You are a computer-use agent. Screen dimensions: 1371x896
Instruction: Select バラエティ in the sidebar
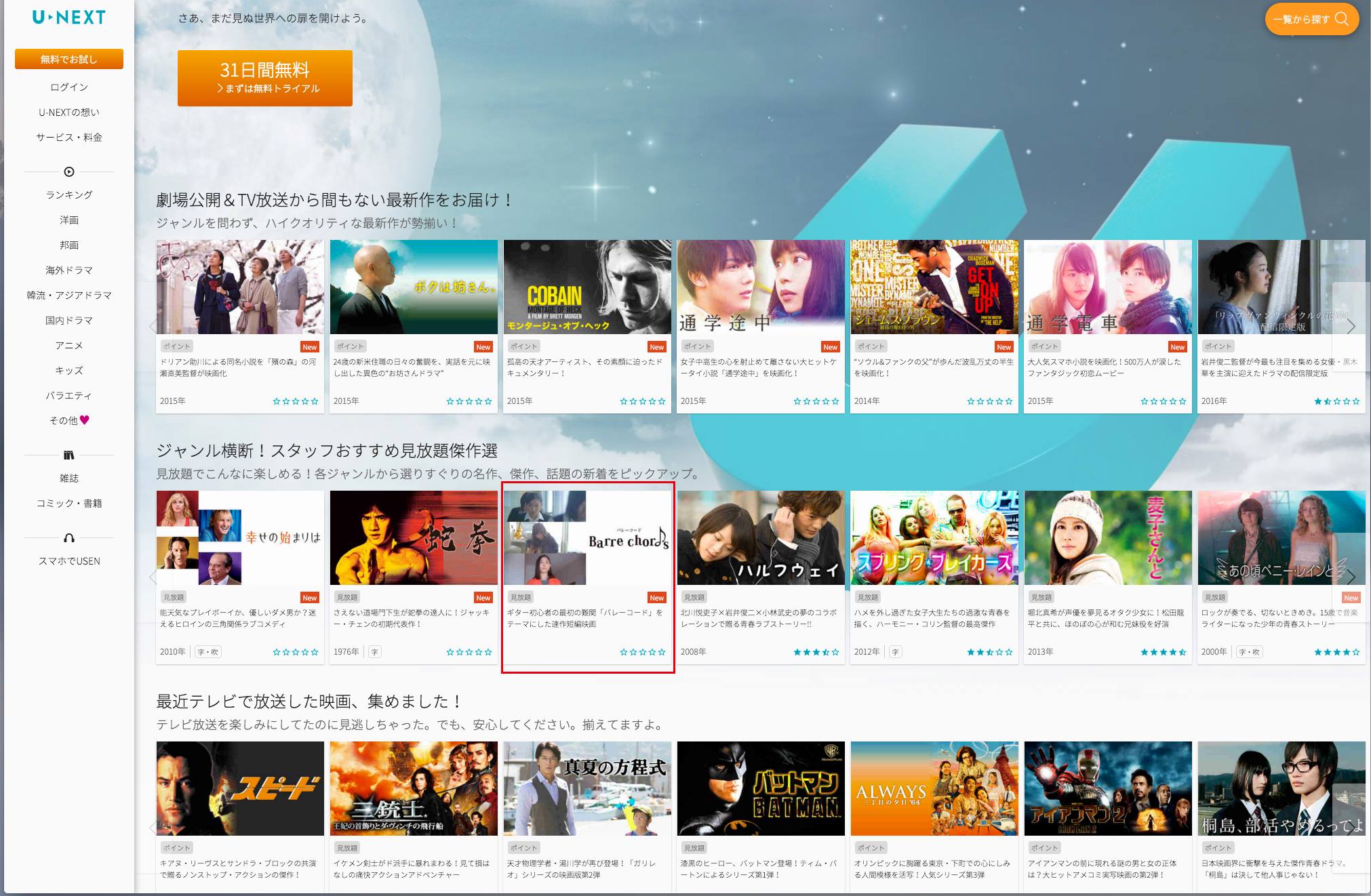tap(69, 396)
